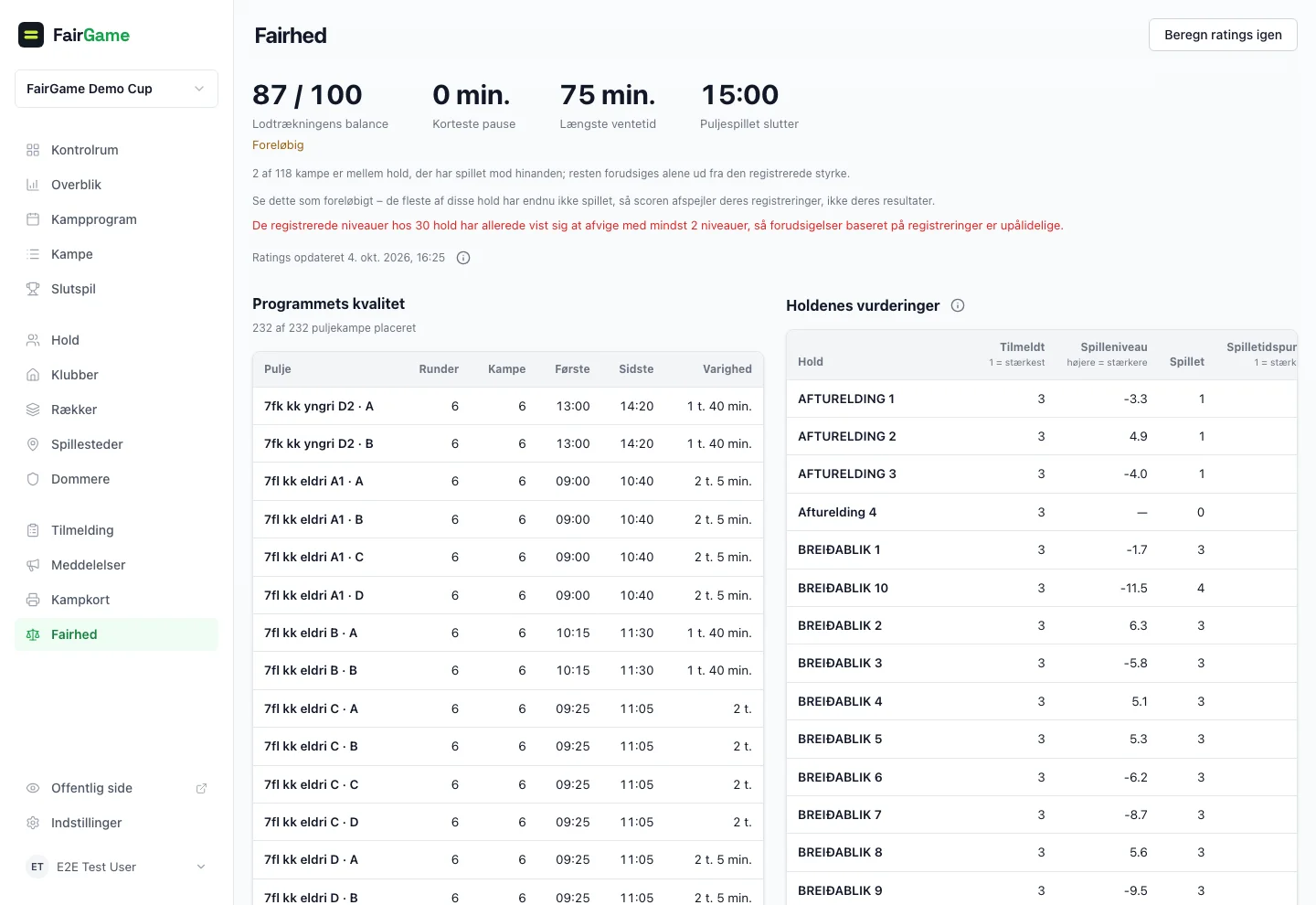Open the external link icon for Offentlig side

tap(201, 788)
